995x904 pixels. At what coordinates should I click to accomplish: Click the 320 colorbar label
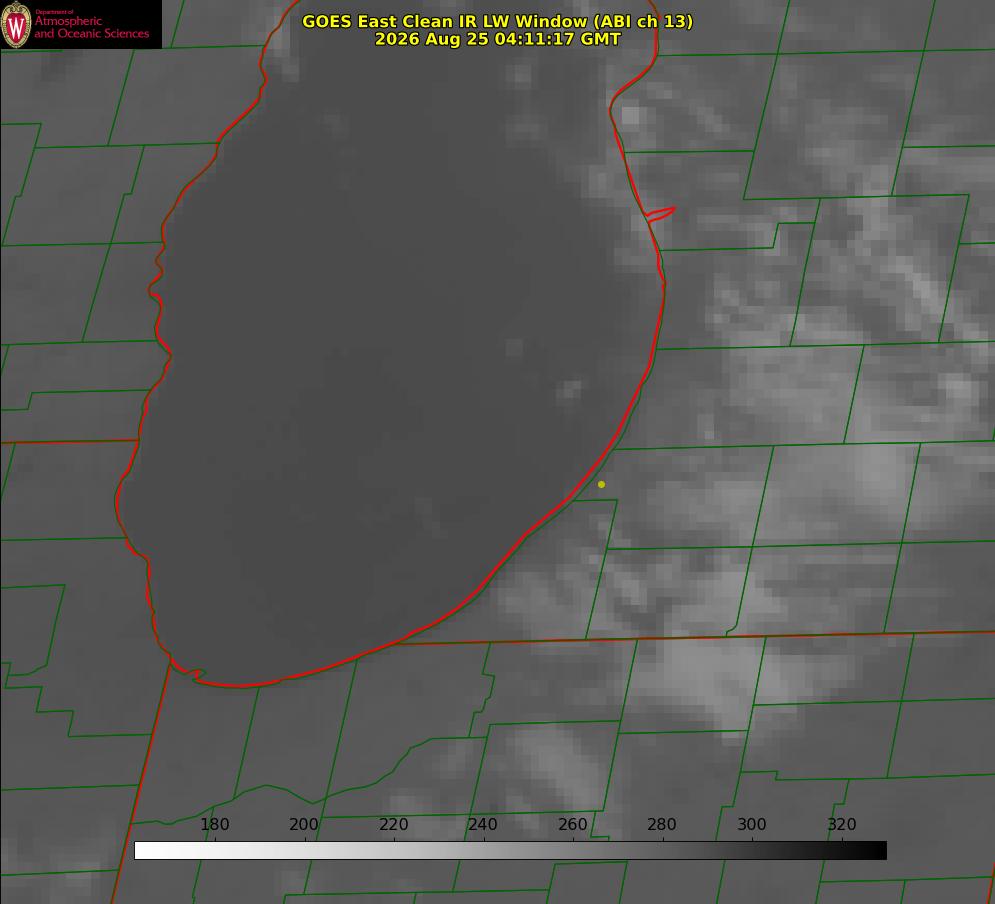(842, 824)
